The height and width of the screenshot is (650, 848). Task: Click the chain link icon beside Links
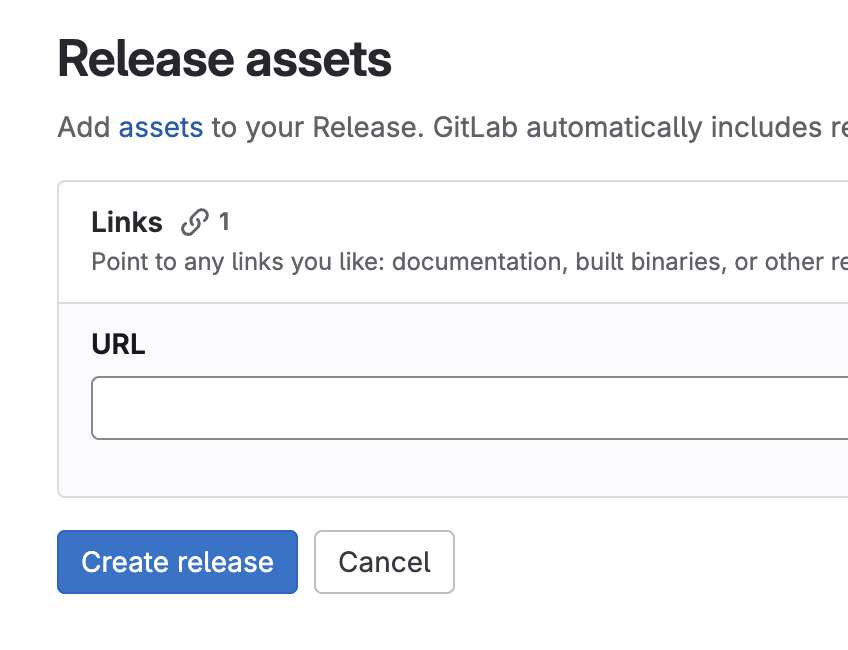pyautogui.click(x=195, y=222)
